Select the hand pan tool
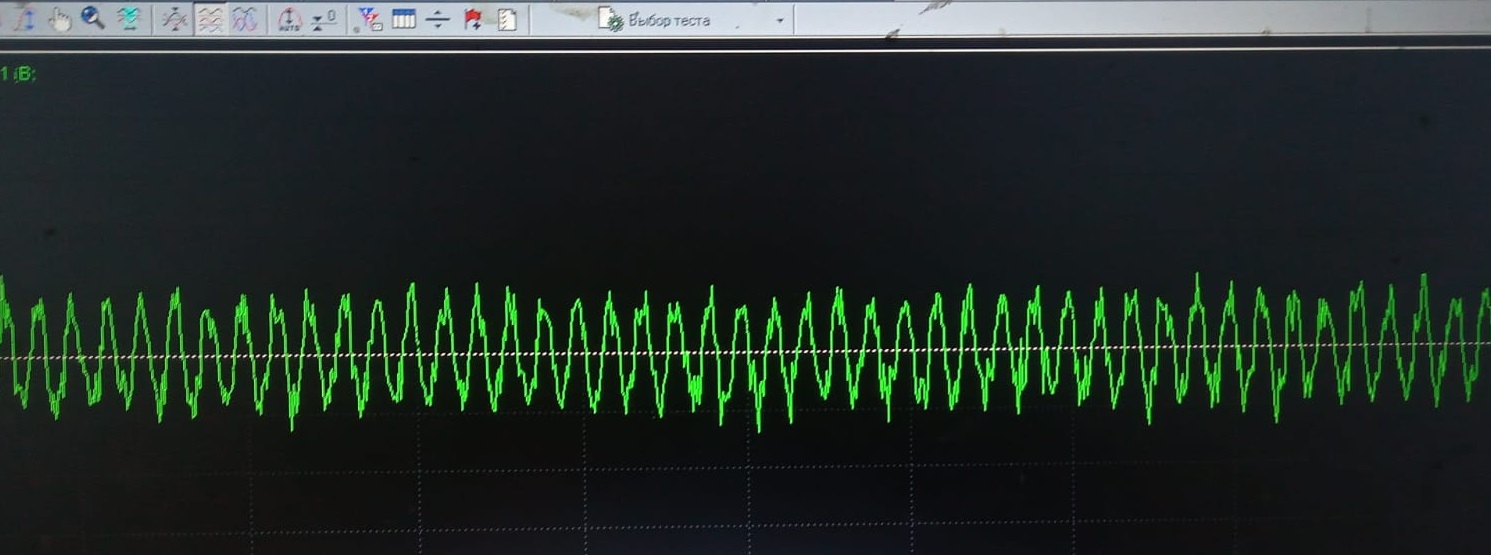Image resolution: width=1491 pixels, height=555 pixels. (x=60, y=19)
